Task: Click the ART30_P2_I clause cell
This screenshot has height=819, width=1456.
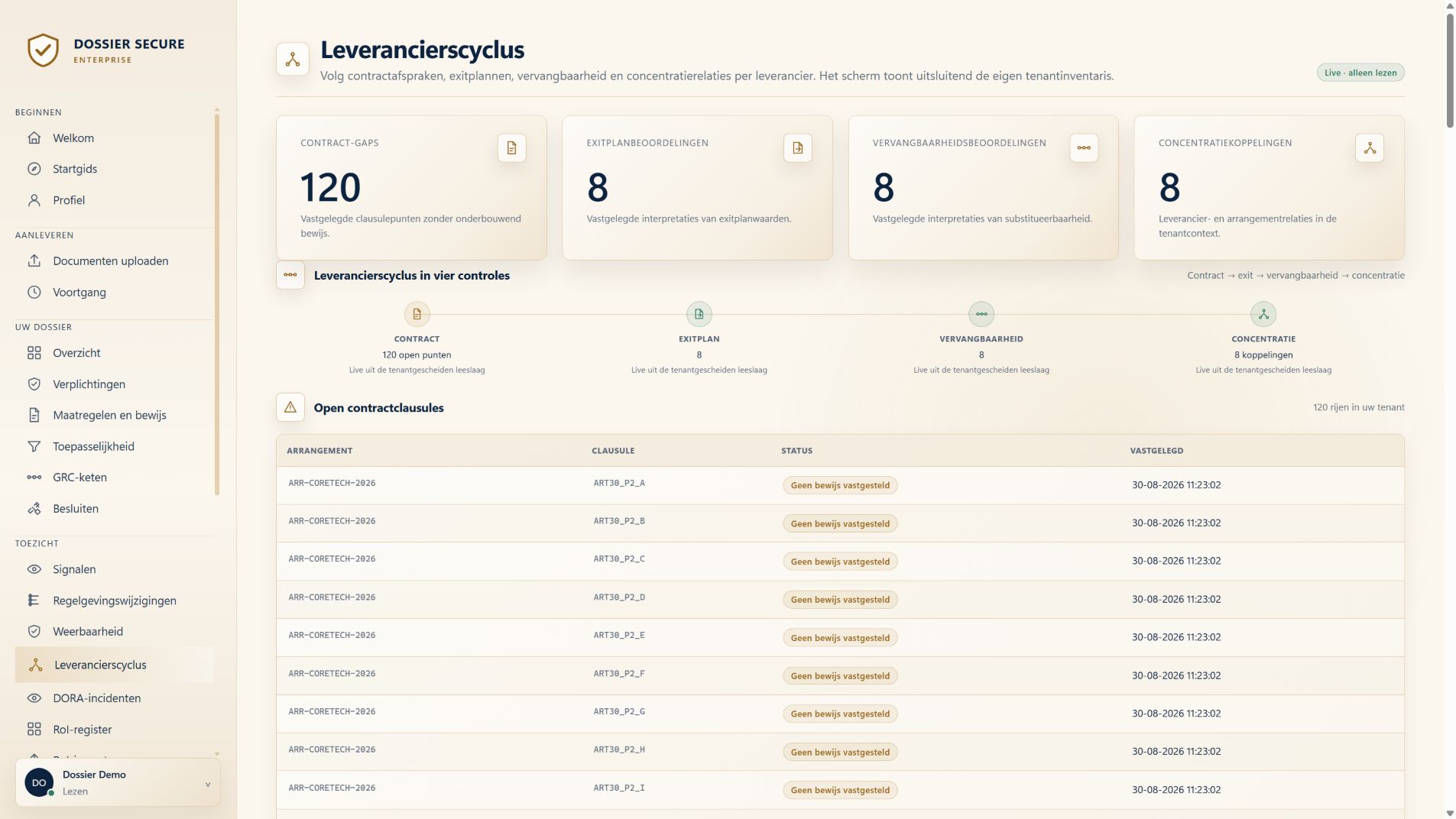Action: point(619,788)
